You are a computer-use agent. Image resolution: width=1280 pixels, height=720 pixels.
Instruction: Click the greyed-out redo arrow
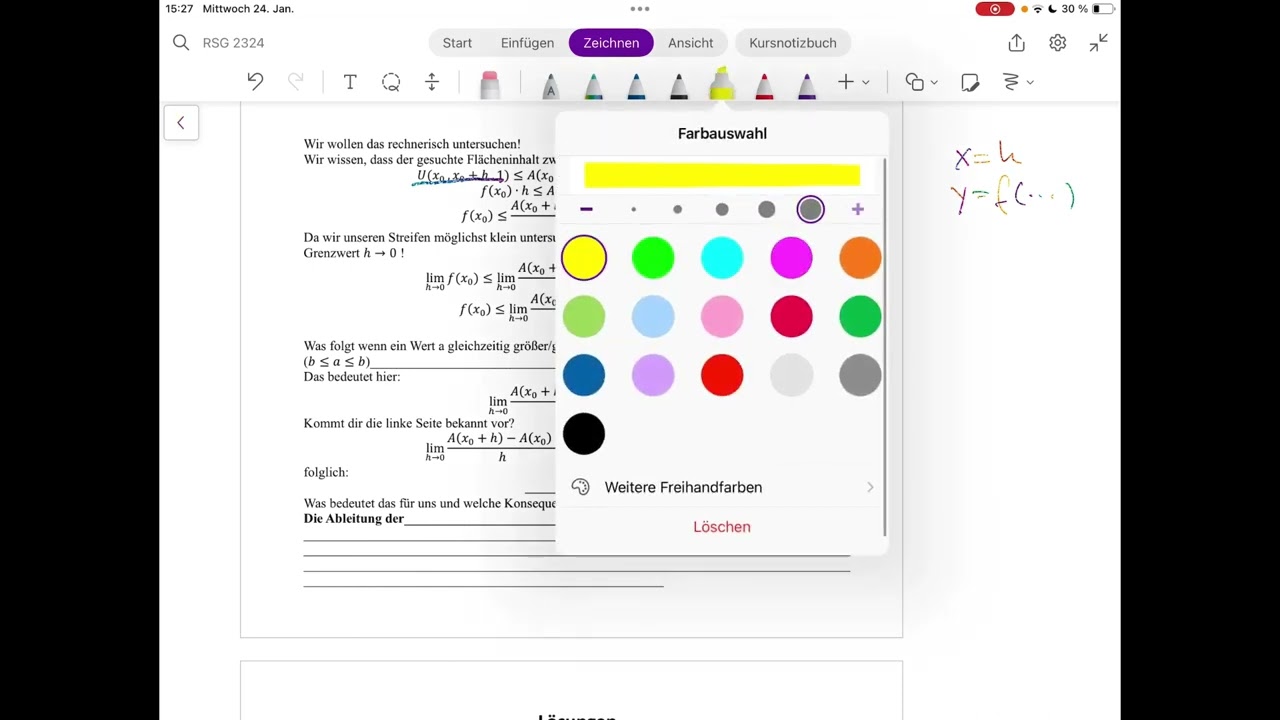(295, 82)
